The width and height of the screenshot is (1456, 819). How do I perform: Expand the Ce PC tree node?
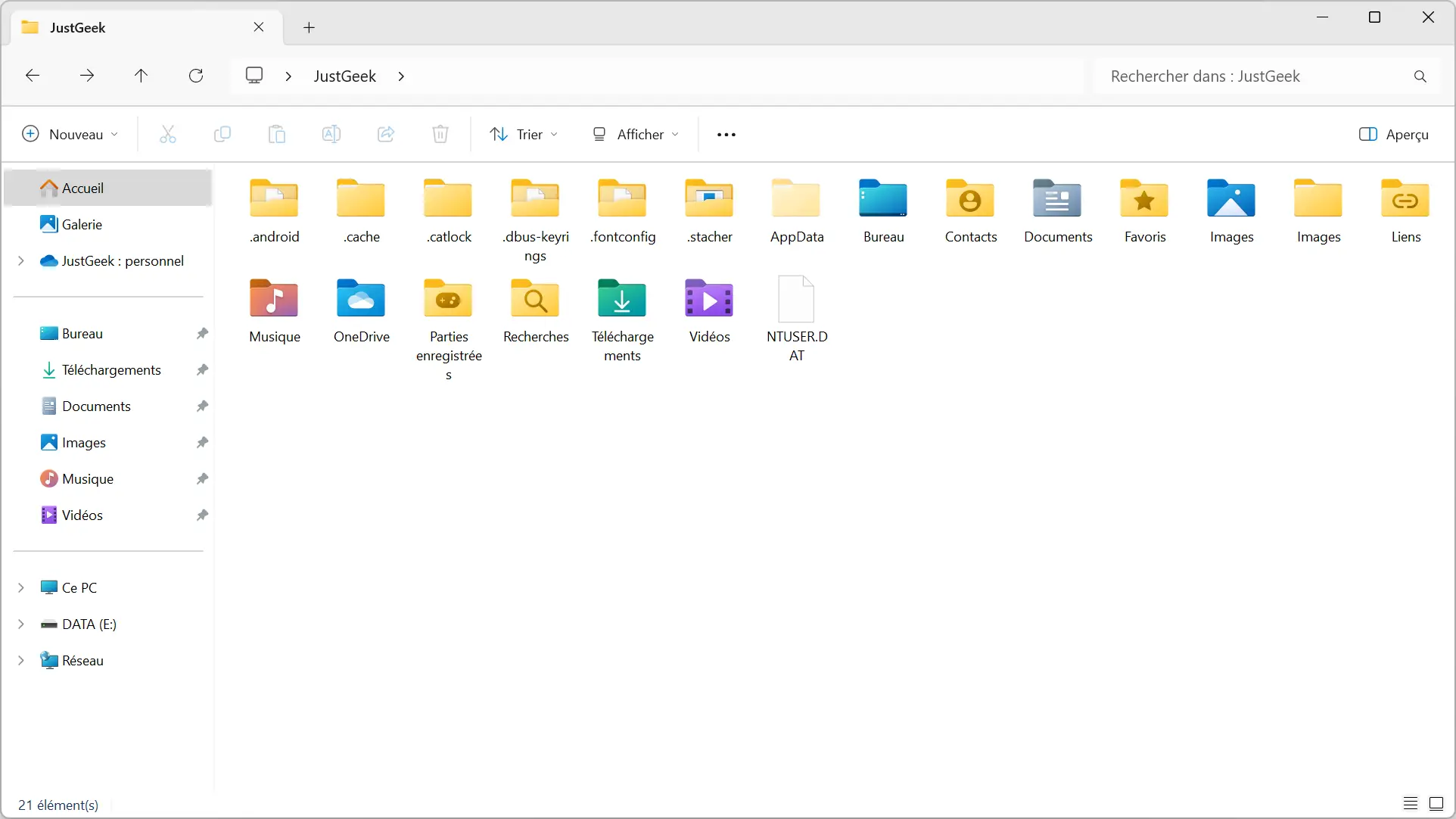21,588
